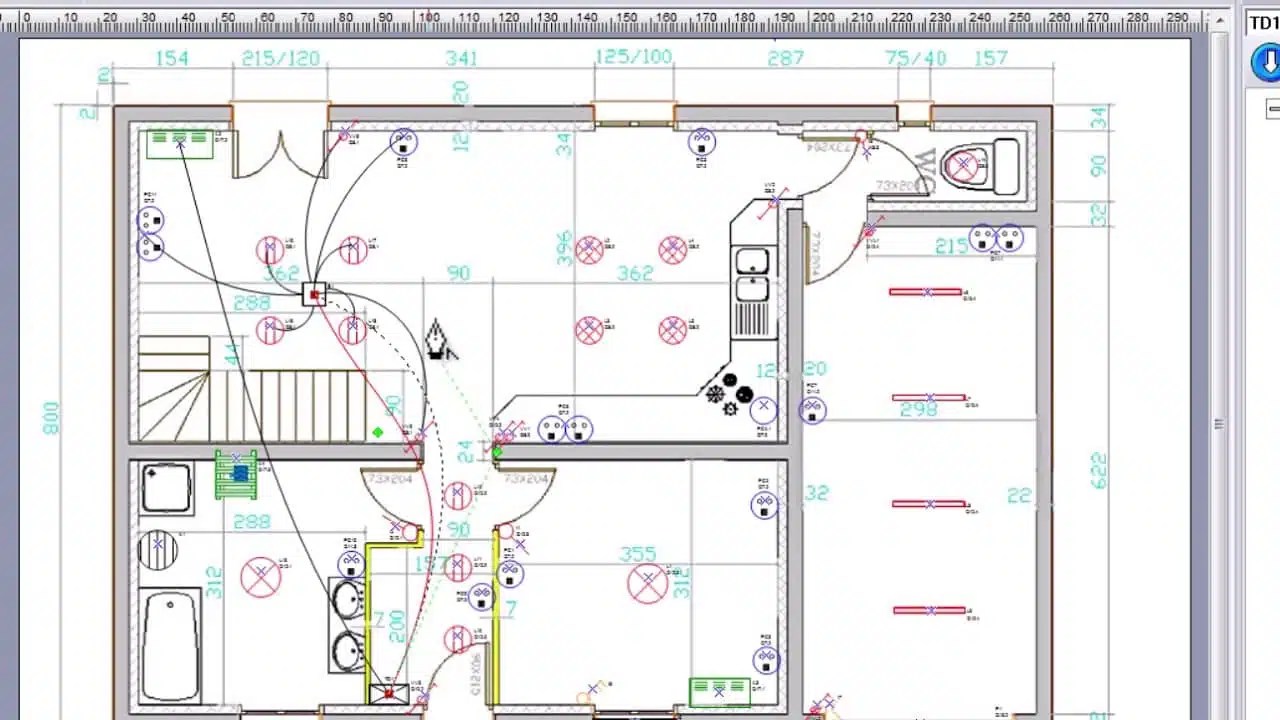Select the green electrical panel at top left

tap(180, 142)
